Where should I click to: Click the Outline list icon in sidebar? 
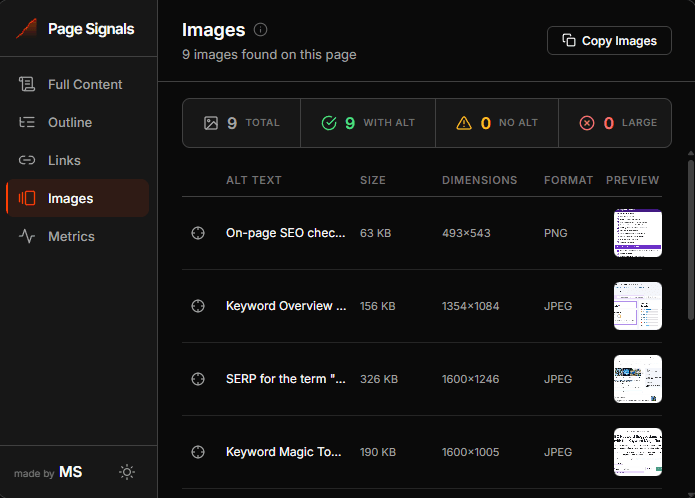(27, 122)
